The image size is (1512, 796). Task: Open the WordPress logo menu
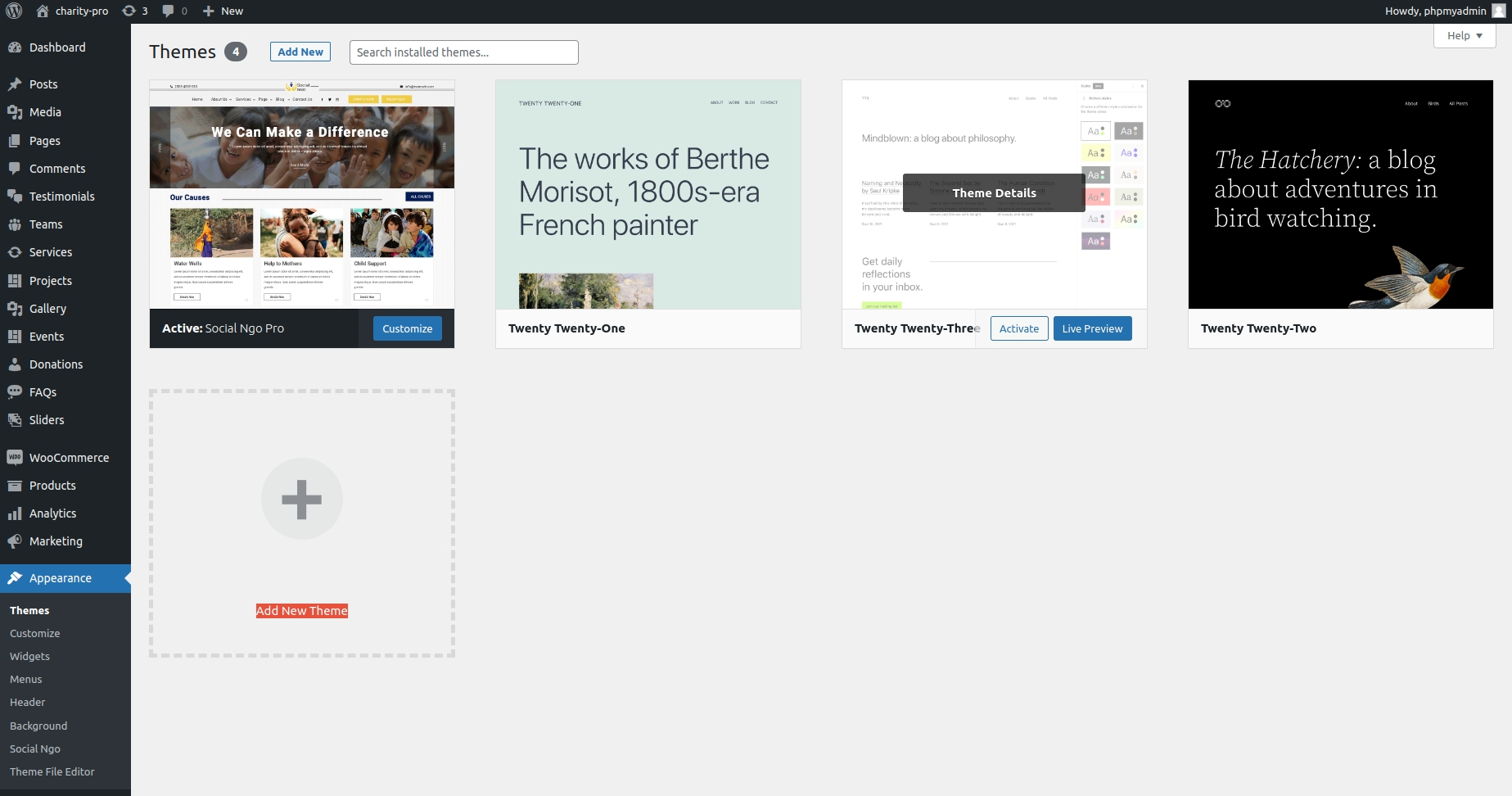[x=14, y=11]
